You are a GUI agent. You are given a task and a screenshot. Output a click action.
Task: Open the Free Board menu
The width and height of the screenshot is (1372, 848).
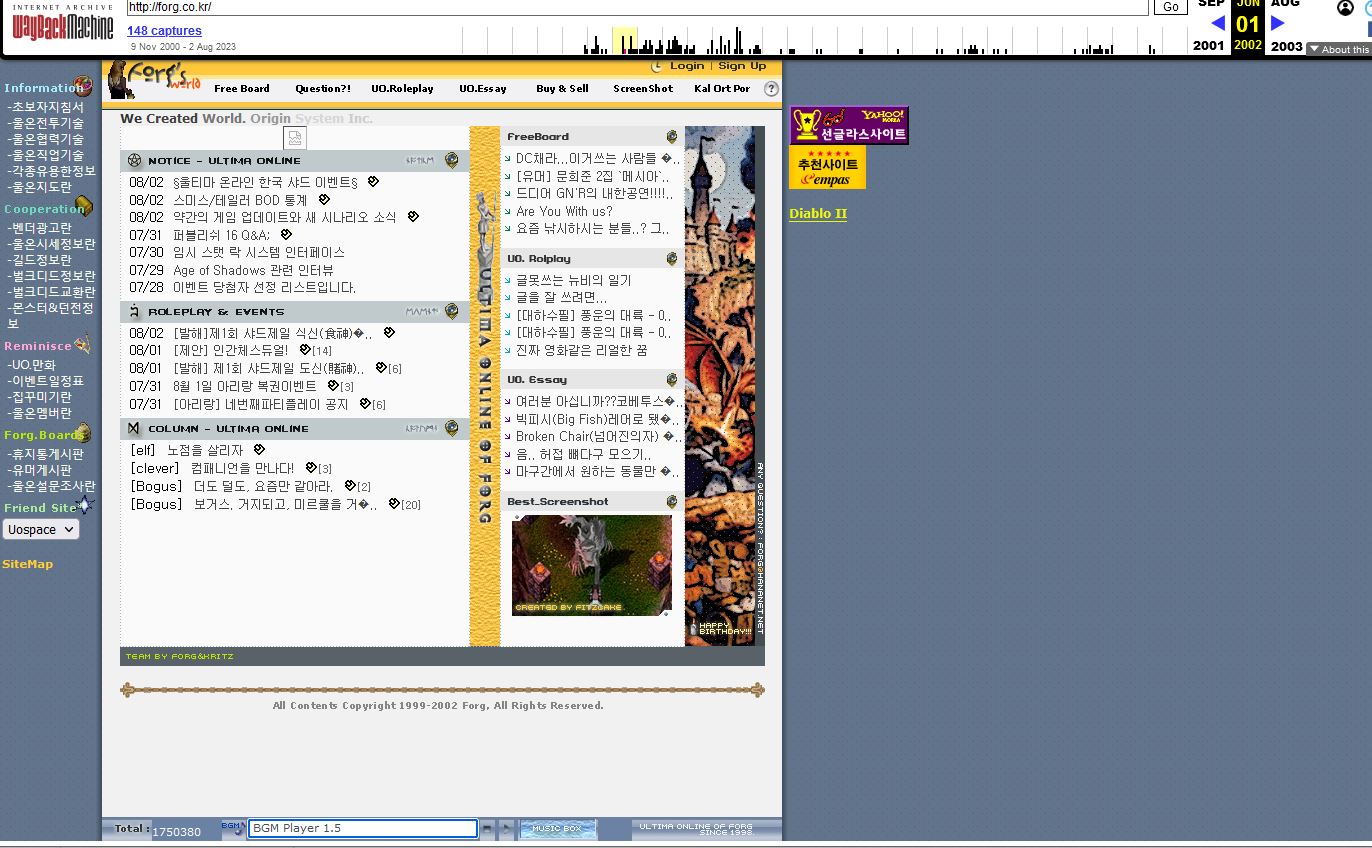coord(242,88)
